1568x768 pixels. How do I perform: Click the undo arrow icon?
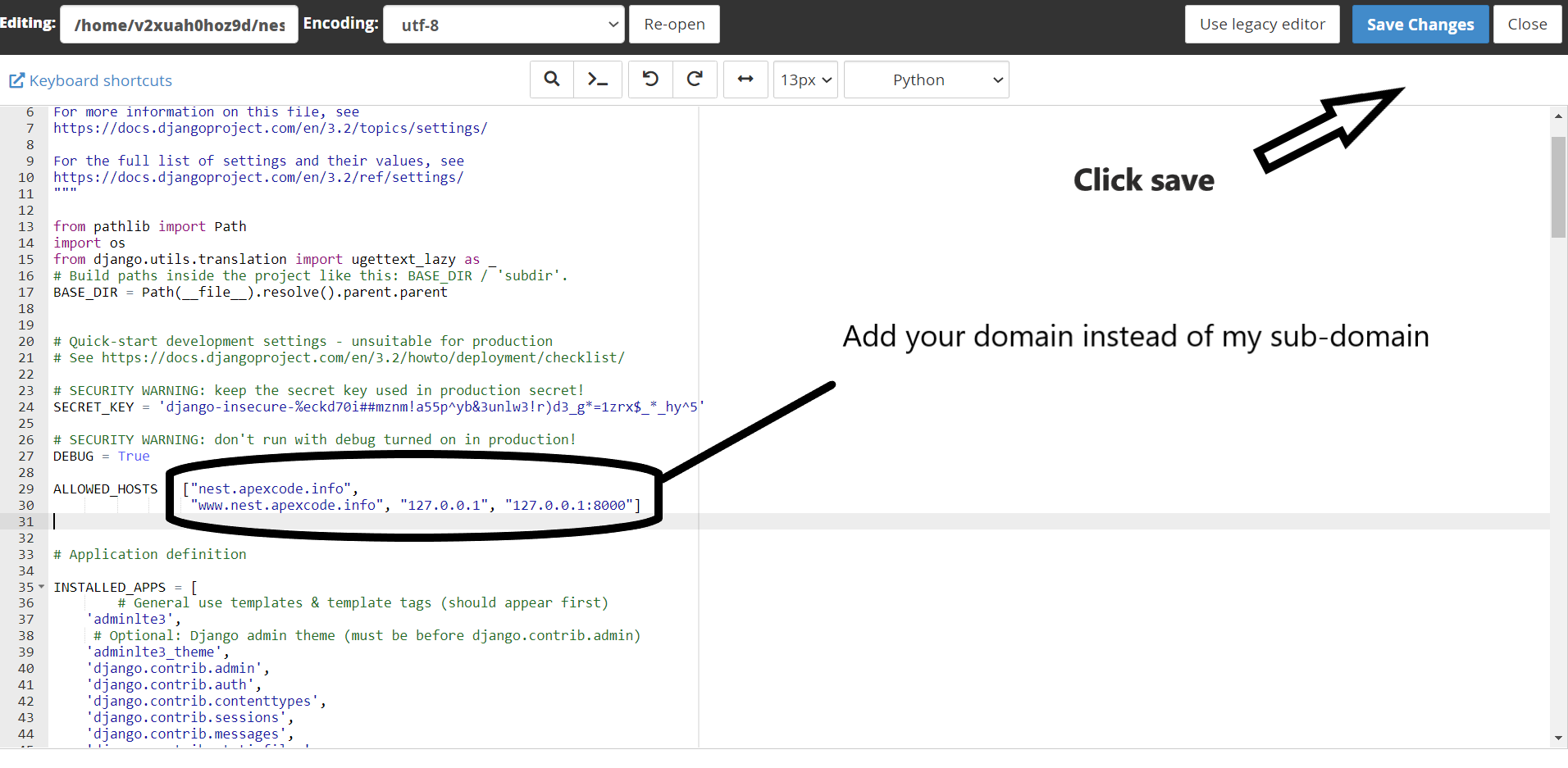coord(650,80)
